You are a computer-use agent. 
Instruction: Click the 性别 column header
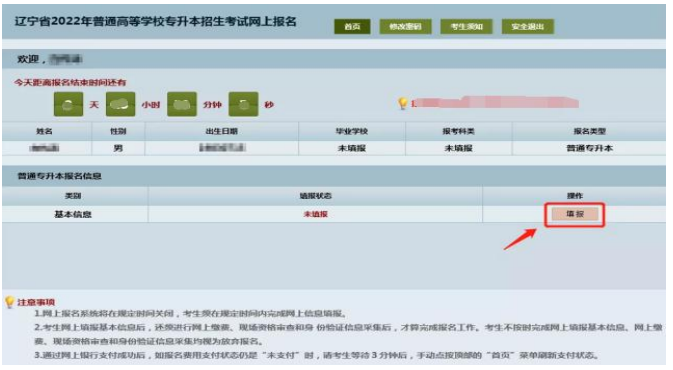click(x=118, y=131)
